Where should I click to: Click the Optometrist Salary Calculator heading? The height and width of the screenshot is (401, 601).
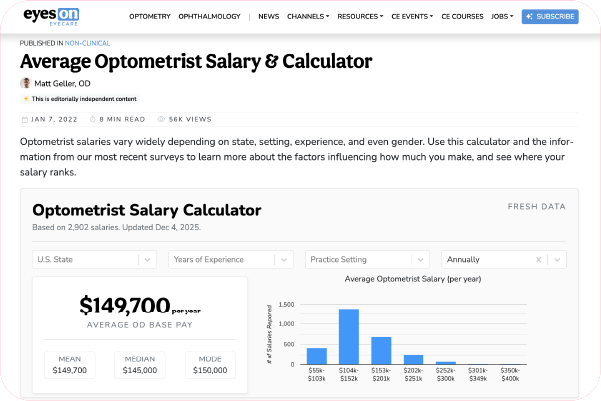[147, 210]
